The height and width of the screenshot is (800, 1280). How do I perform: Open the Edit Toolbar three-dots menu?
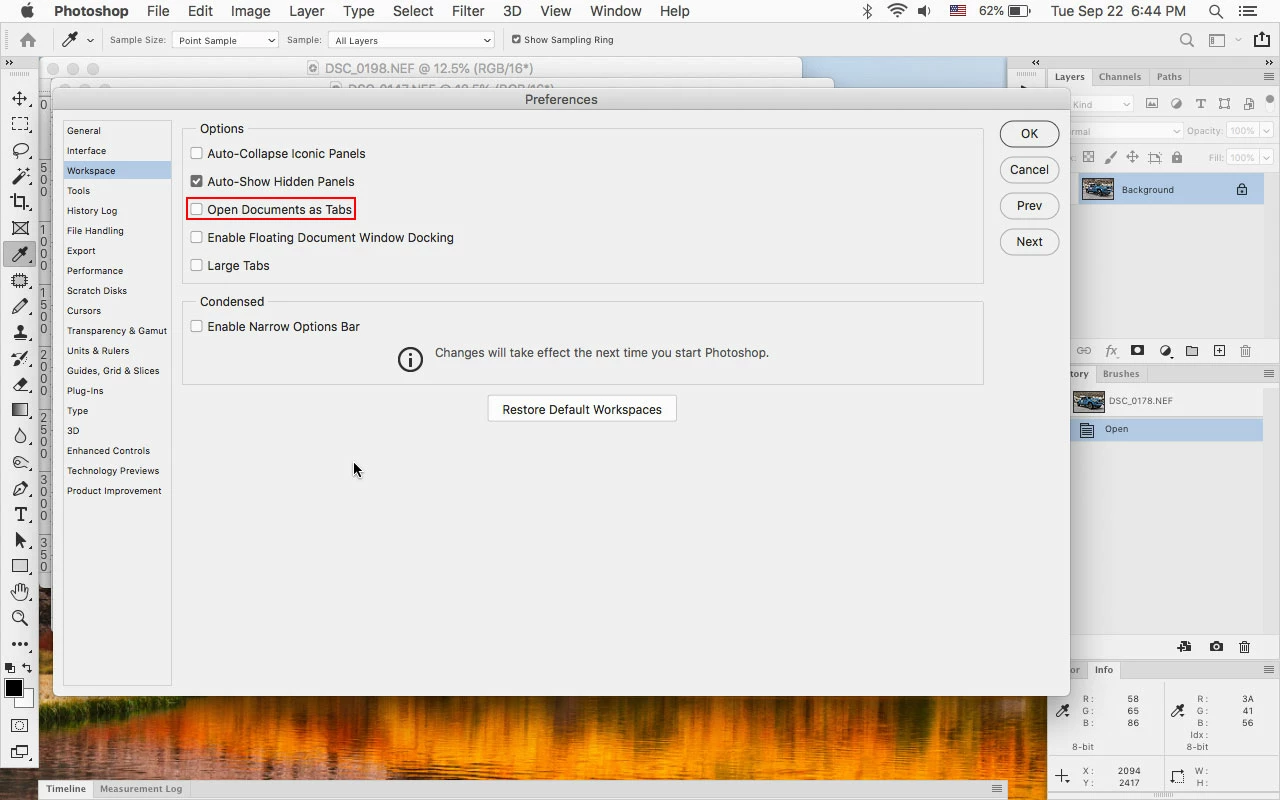tap(19, 644)
